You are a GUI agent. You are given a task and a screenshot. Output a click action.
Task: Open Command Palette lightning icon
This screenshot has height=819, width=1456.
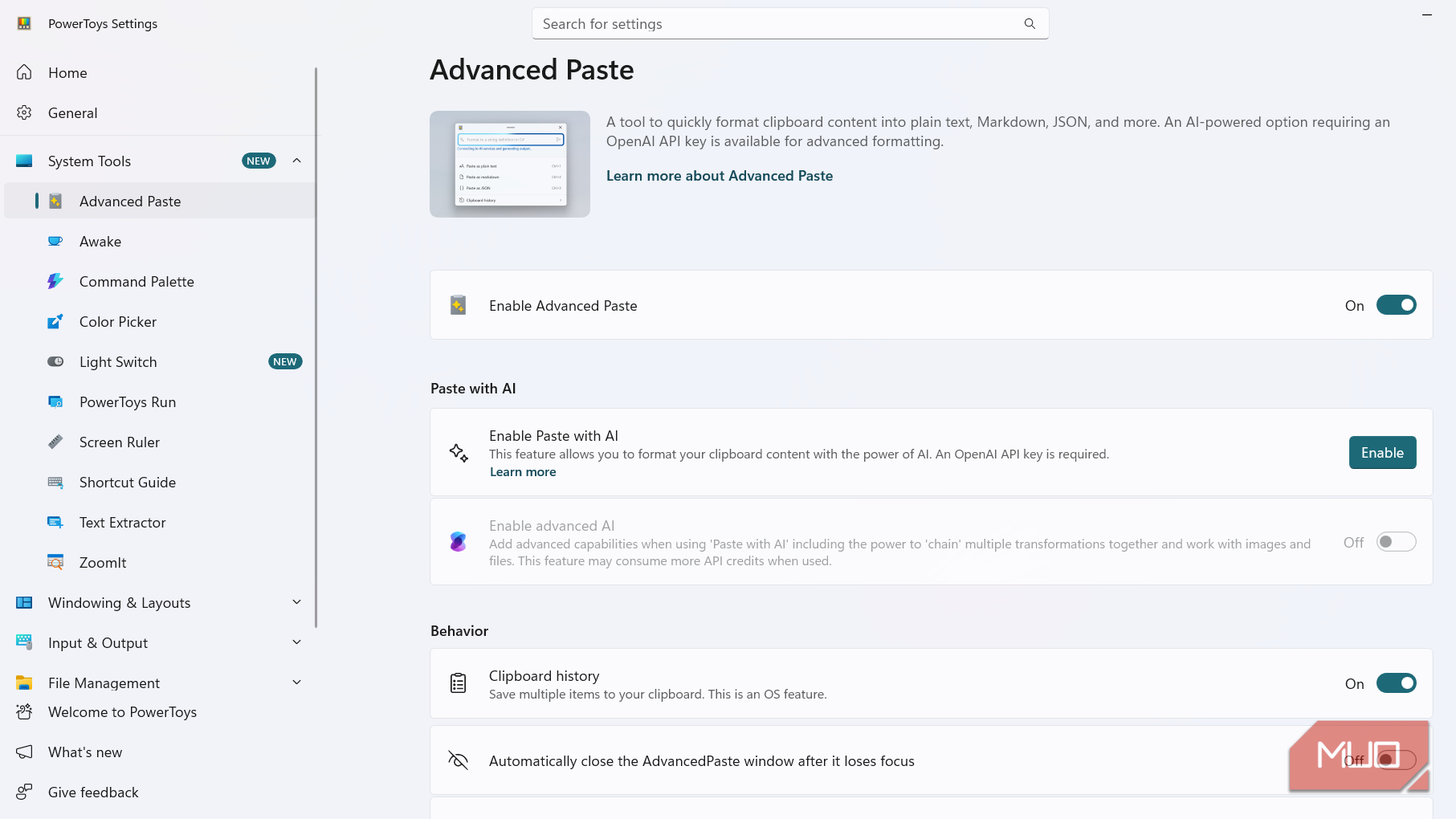click(55, 281)
